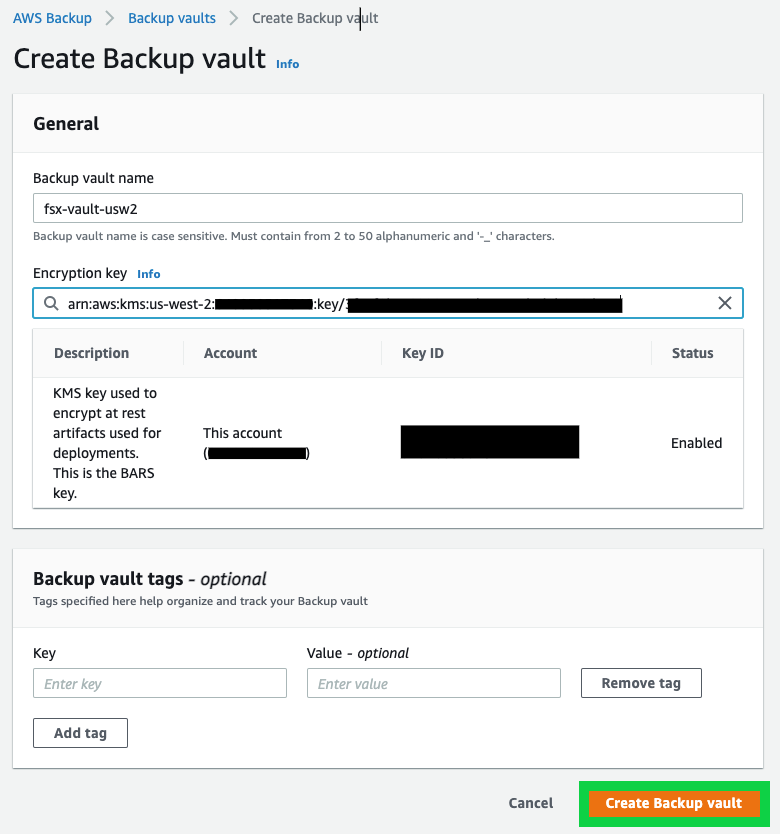Select the Enabled status text of the key
Screen dimensions: 780x834
pos(696,442)
